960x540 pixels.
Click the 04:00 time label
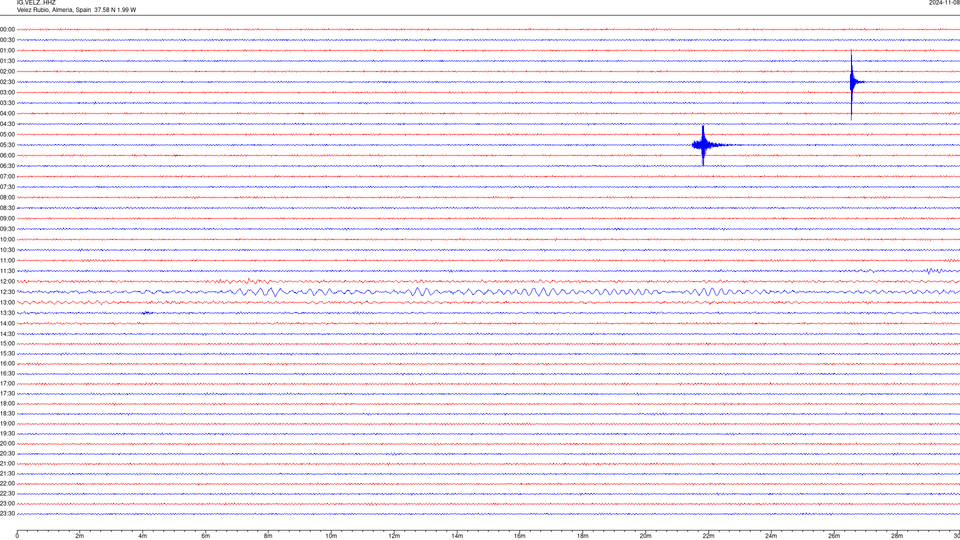[7, 114]
